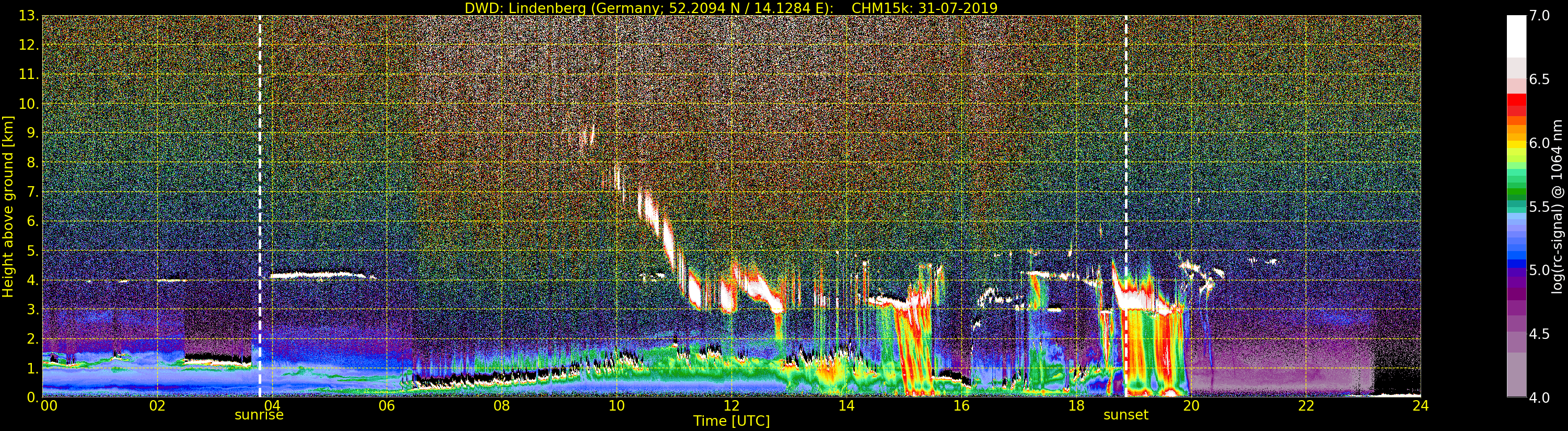Viewport: 1568px width, 431px height.
Task: Click time axis tick '24'
Action: click(x=1421, y=405)
